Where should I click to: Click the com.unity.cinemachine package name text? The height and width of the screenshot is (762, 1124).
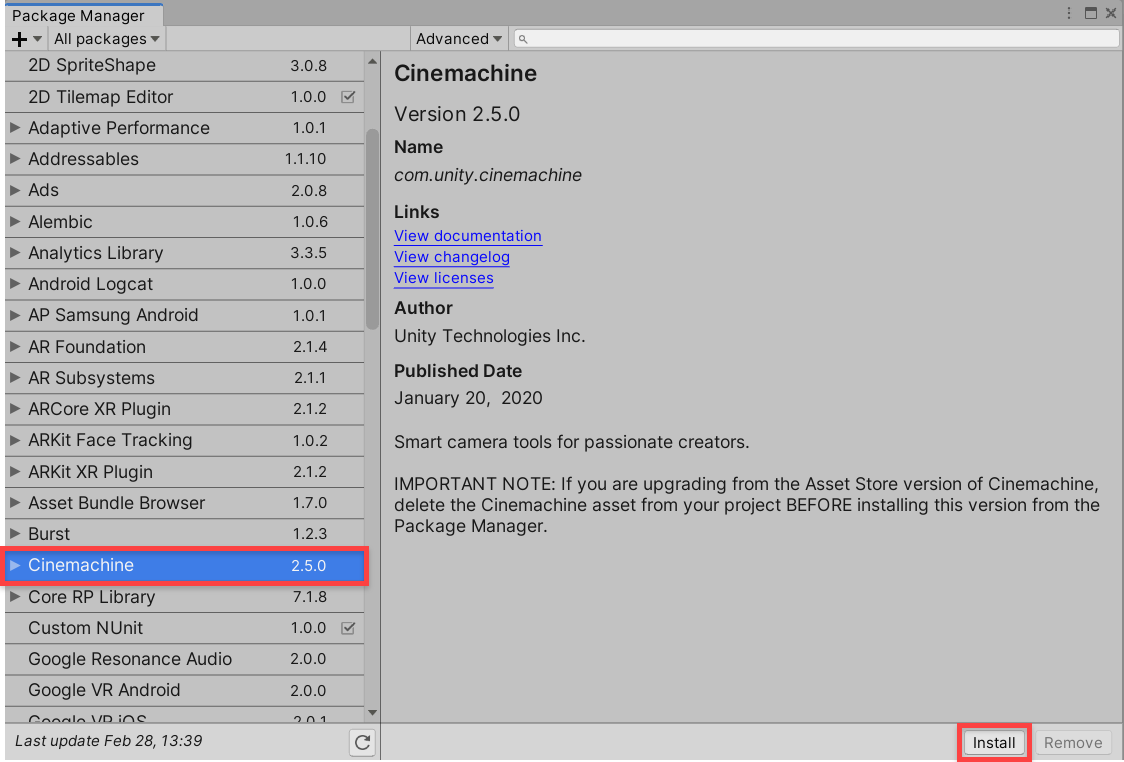pyautogui.click(x=487, y=175)
